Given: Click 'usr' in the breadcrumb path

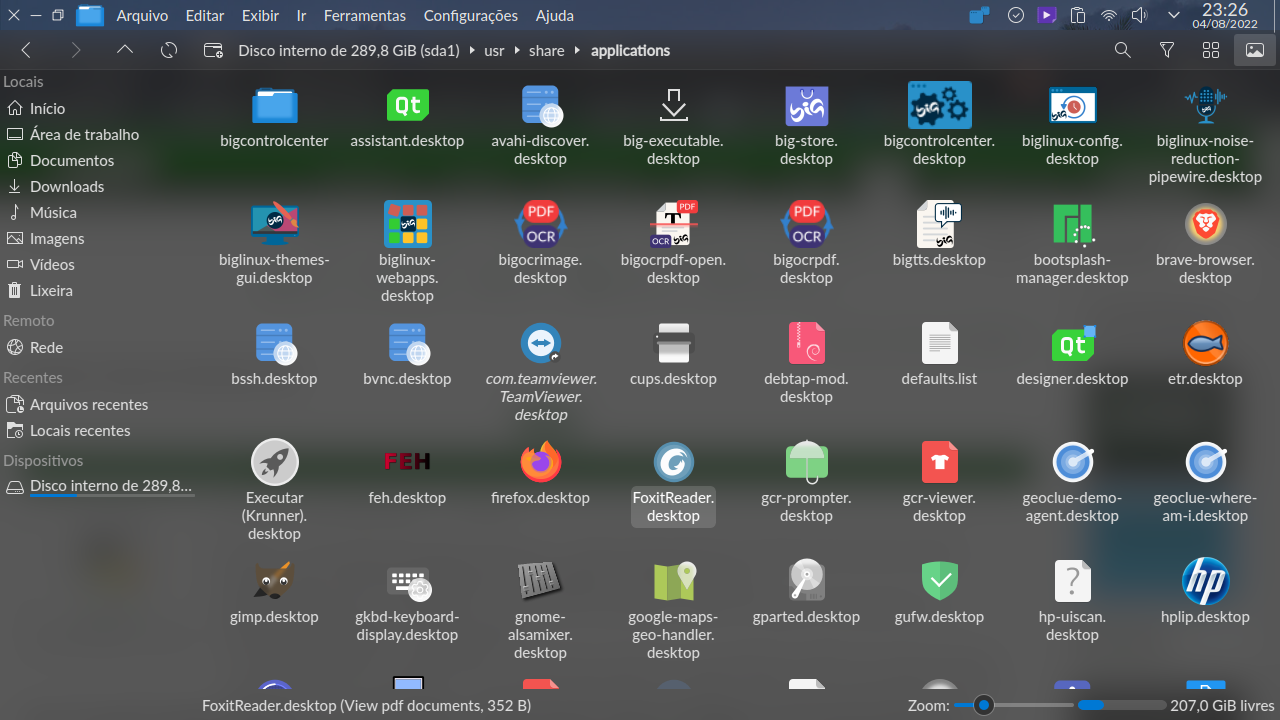Looking at the screenshot, I should point(494,50).
